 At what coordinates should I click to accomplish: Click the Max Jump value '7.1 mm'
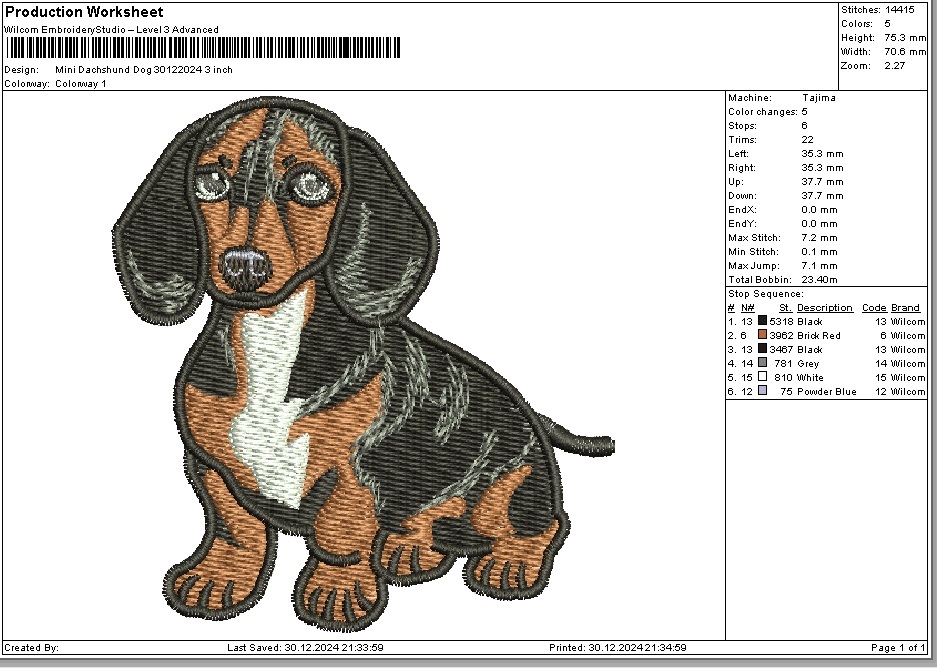point(819,266)
